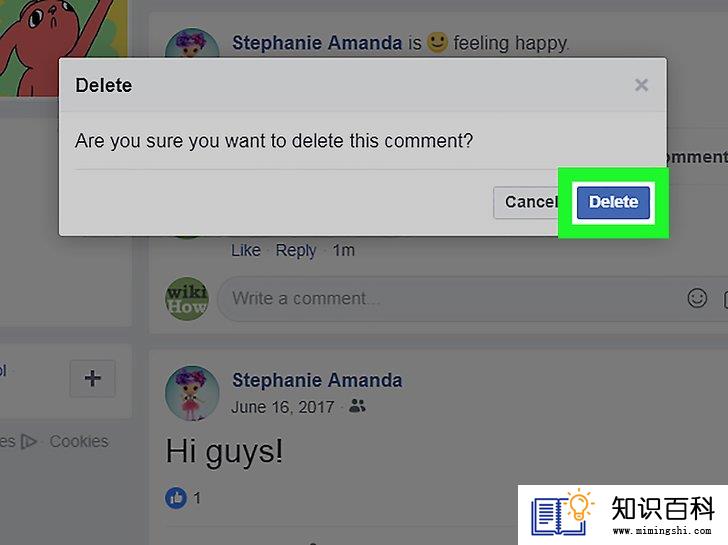View who liked the Hi guys! post

click(x=183, y=498)
